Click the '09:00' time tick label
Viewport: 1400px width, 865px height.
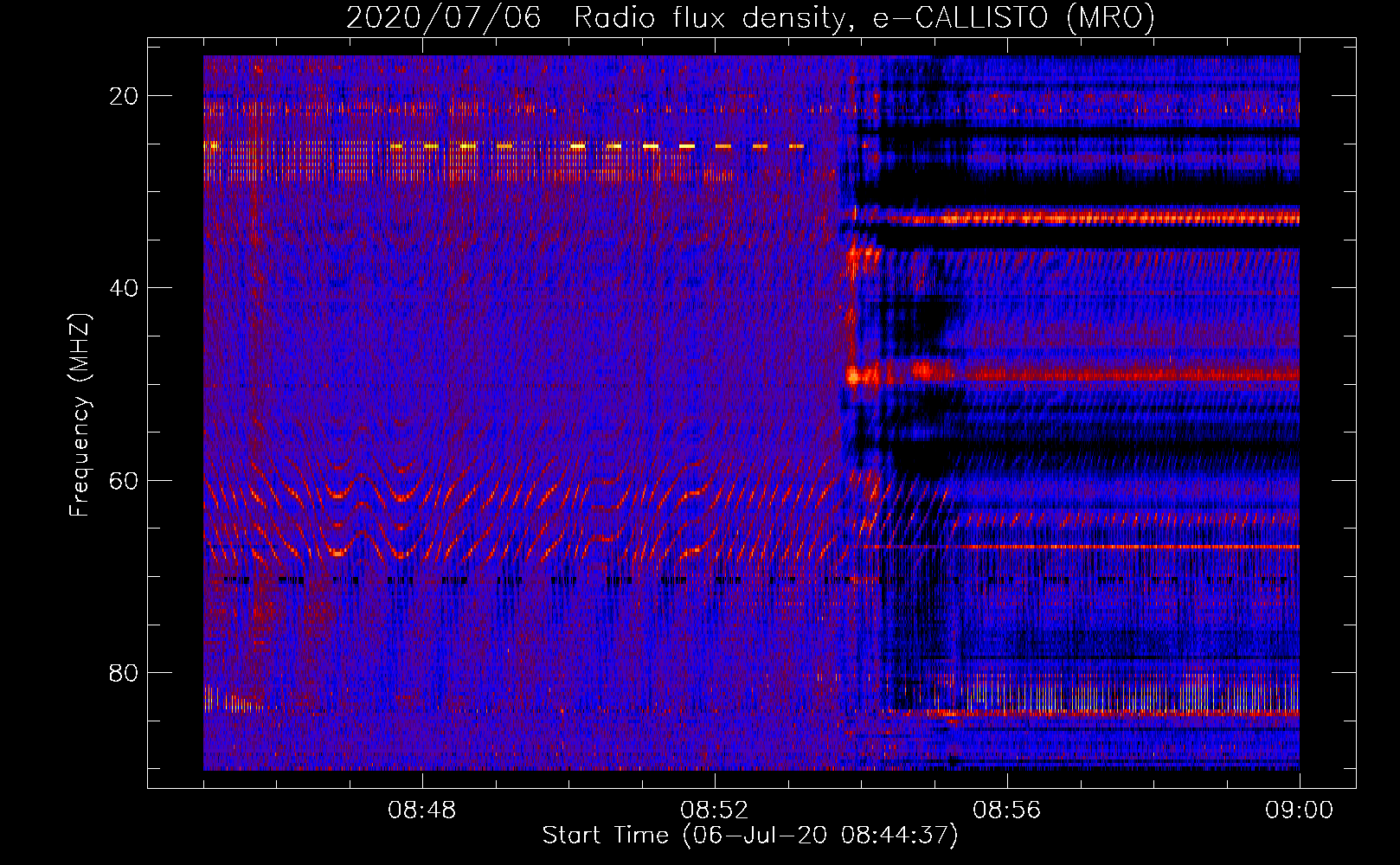pos(1300,811)
